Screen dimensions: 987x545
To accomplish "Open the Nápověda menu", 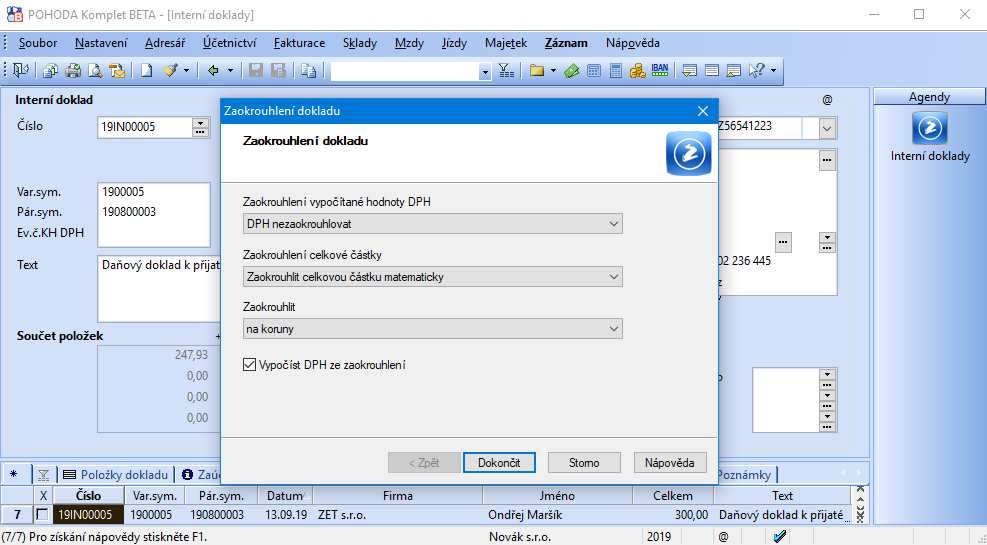I will tap(633, 43).
